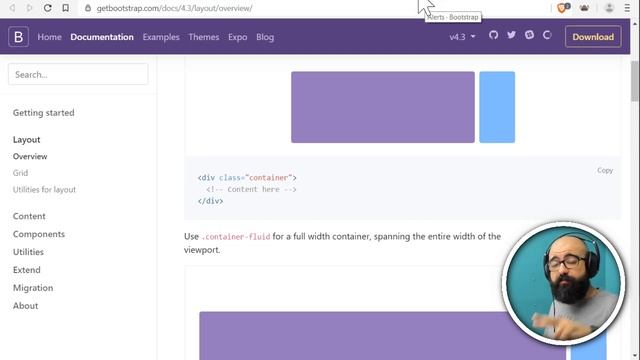Open Themes in navbar
The height and width of the screenshot is (360, 640).
(x=204, y=37)
